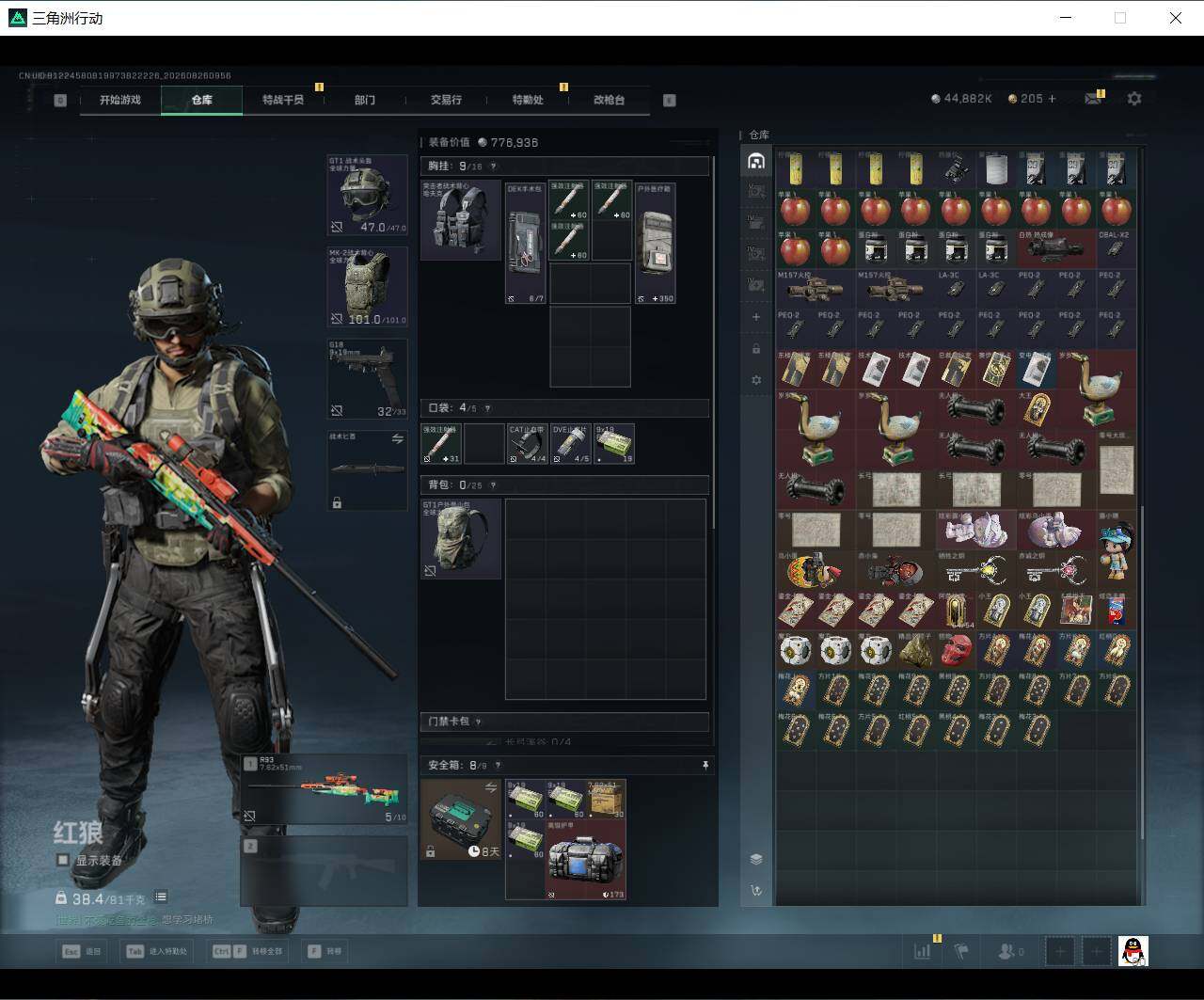Toggle the 显示装备 checkbox
Viewport: 1204px width, 1000px height.
pos(63,860)
